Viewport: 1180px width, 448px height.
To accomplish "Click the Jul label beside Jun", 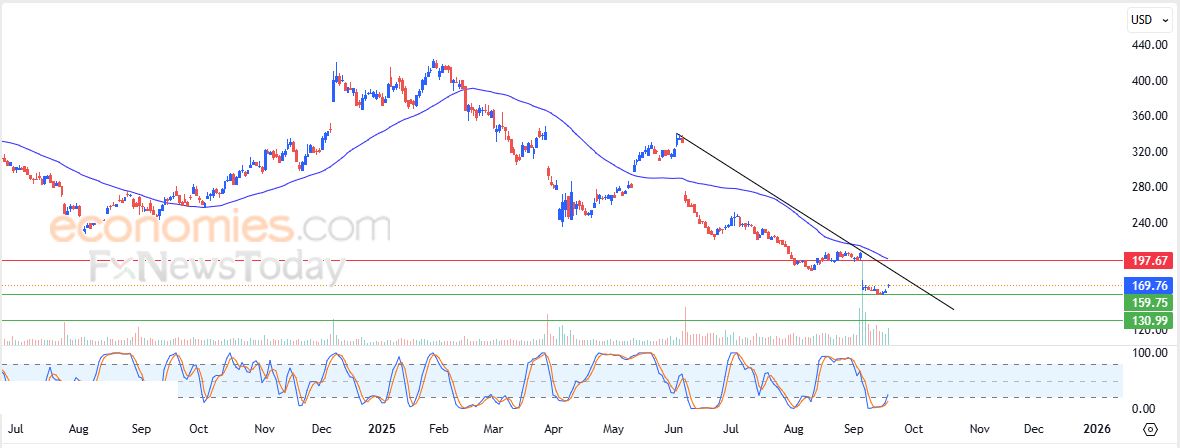I will (731, 429).
